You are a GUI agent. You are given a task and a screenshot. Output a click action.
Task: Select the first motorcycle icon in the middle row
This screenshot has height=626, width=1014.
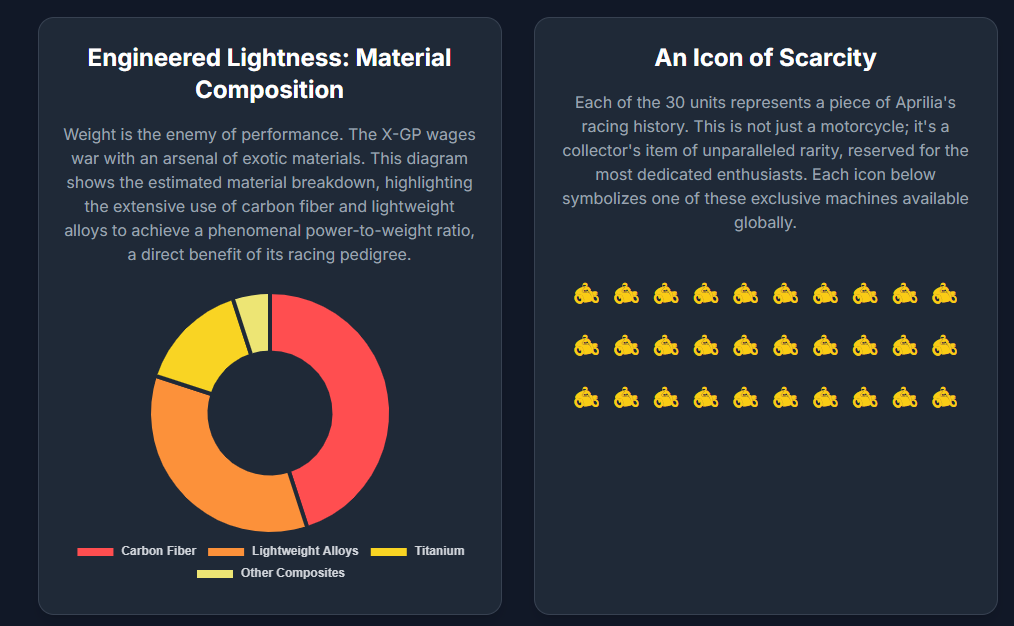point(586,346)
